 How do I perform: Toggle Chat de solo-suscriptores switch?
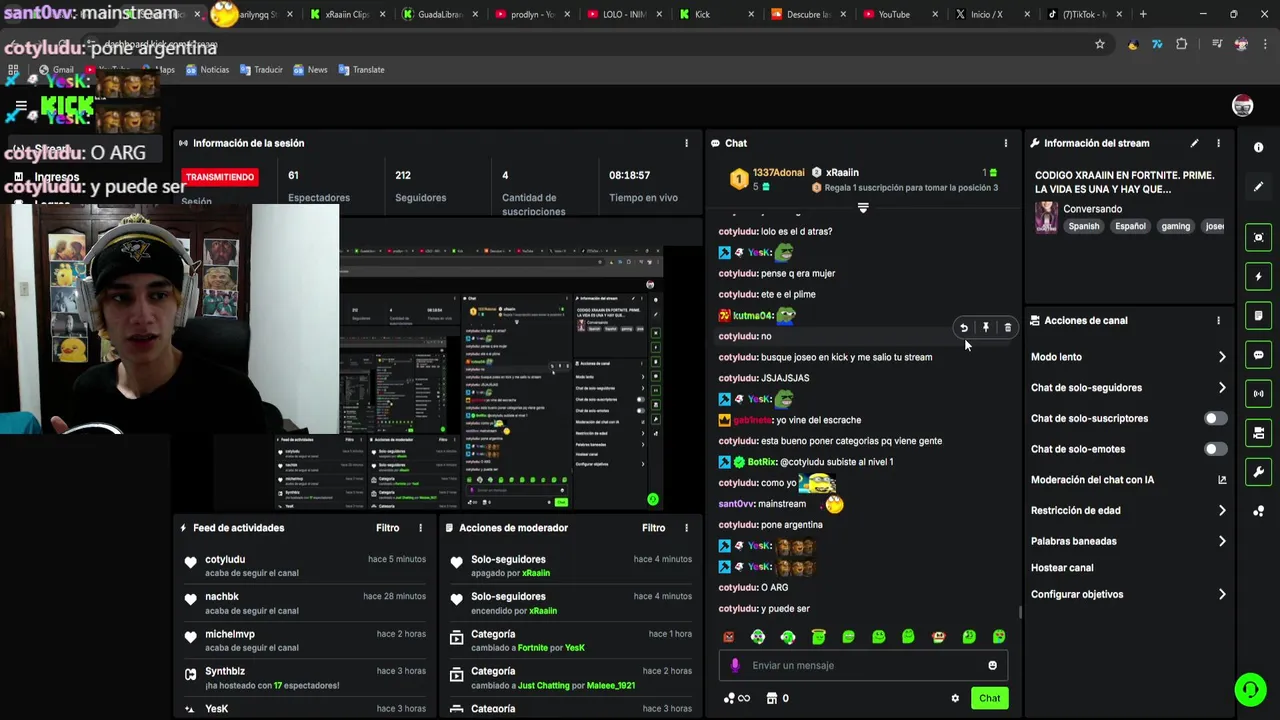point(1215,419)
